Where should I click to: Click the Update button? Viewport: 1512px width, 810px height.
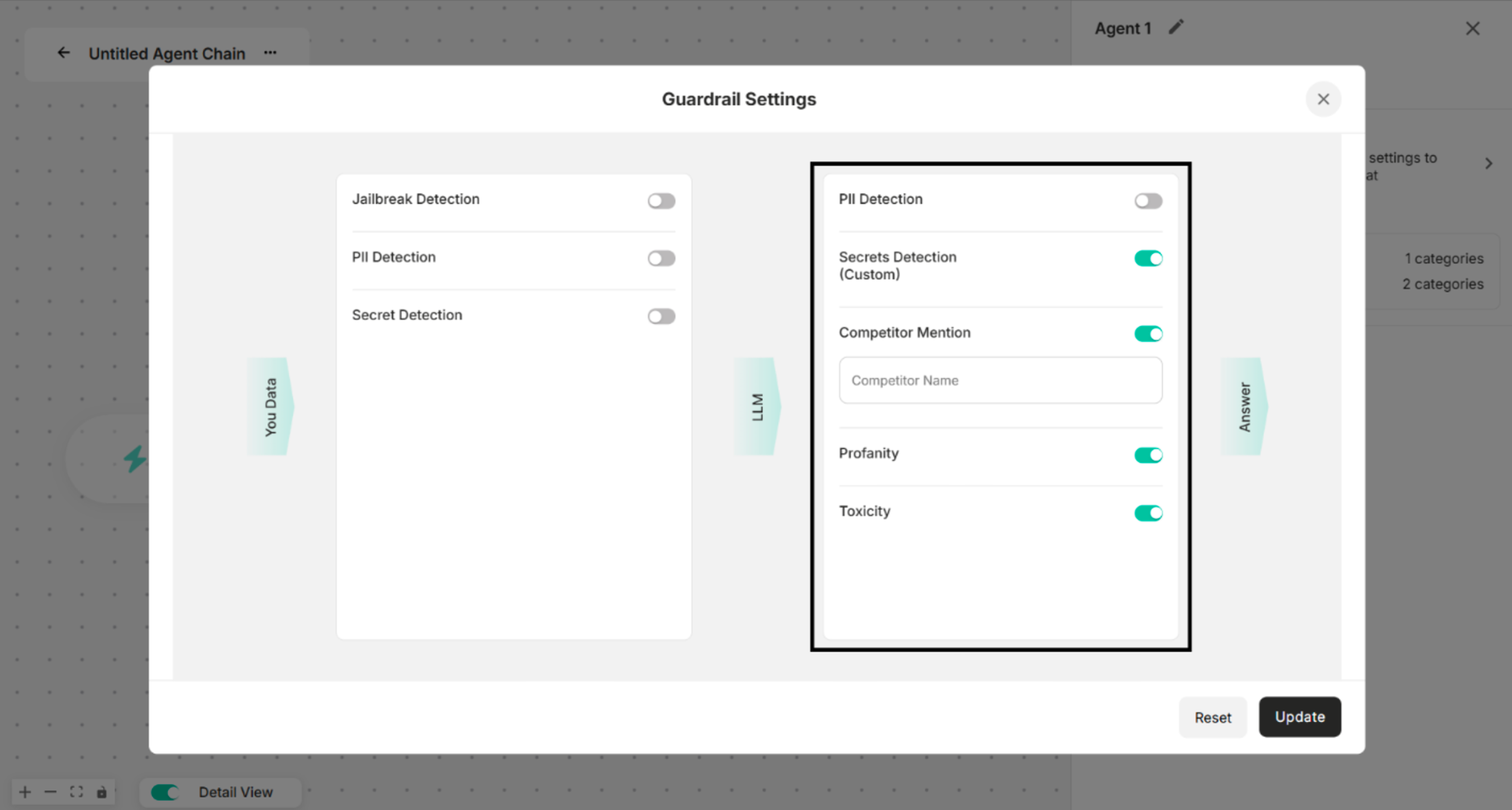coord(1300,717)
